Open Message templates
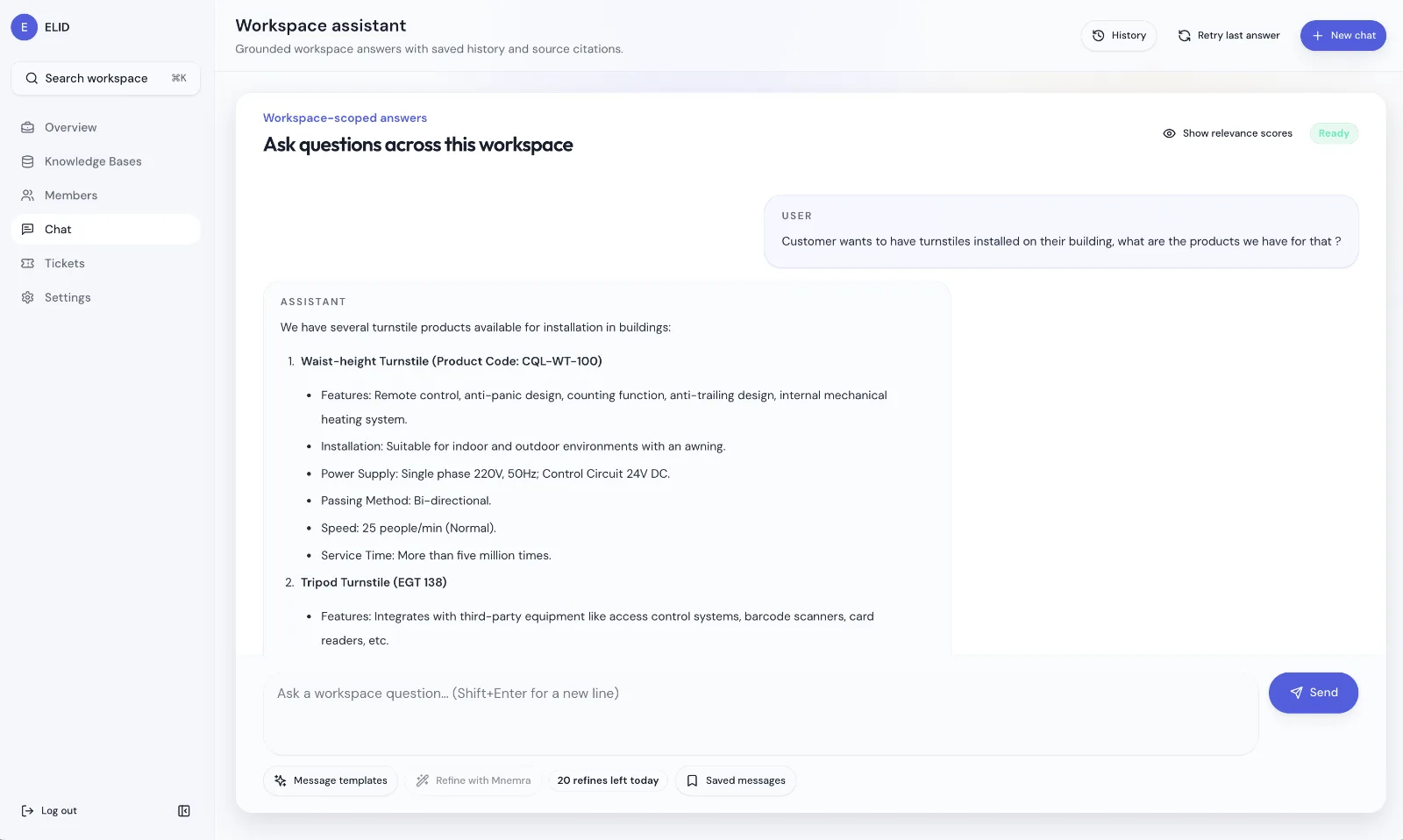The image size is (1403, 840). (331, 780)
